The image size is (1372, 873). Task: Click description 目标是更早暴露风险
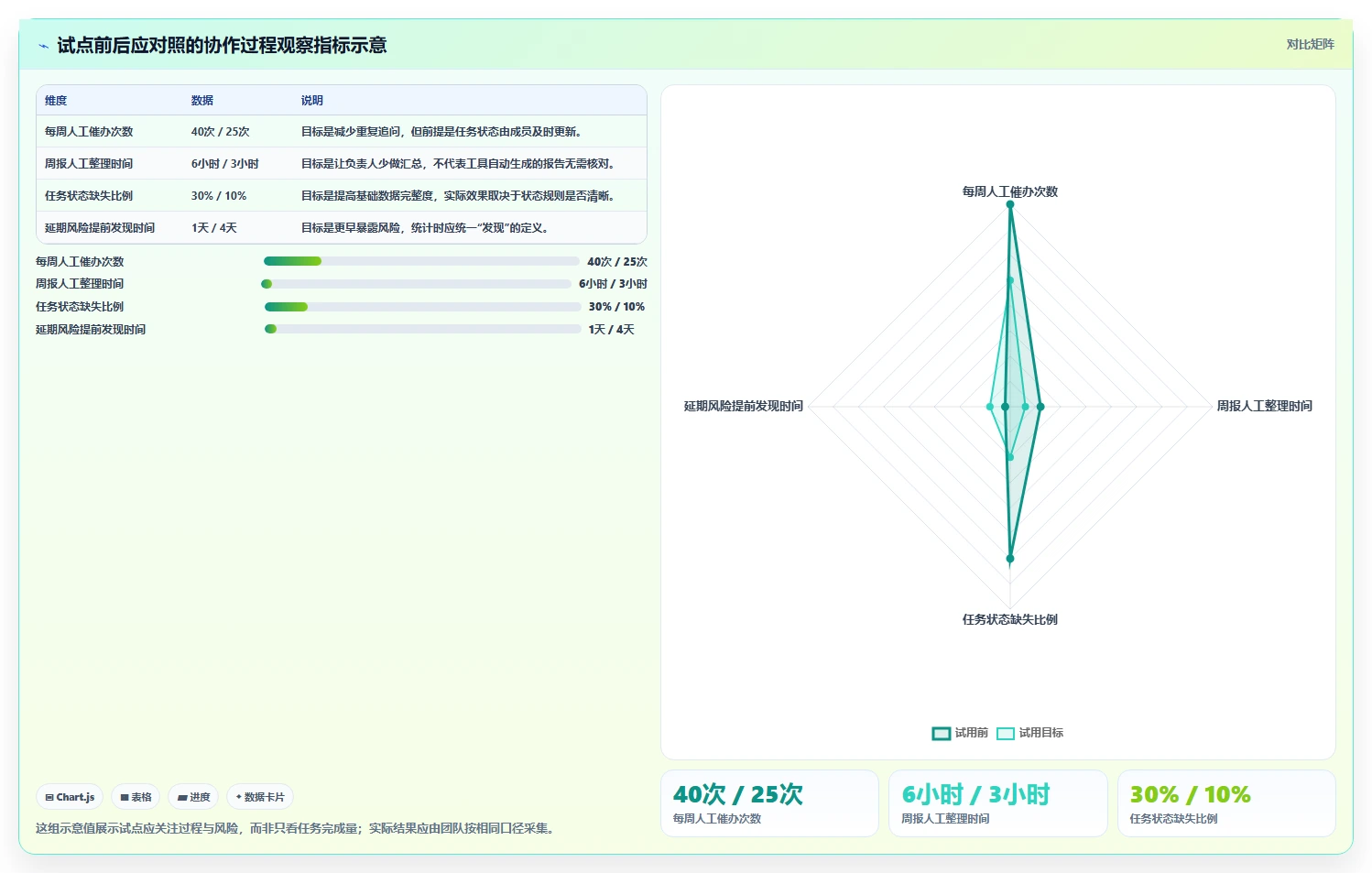pos(427,228)
